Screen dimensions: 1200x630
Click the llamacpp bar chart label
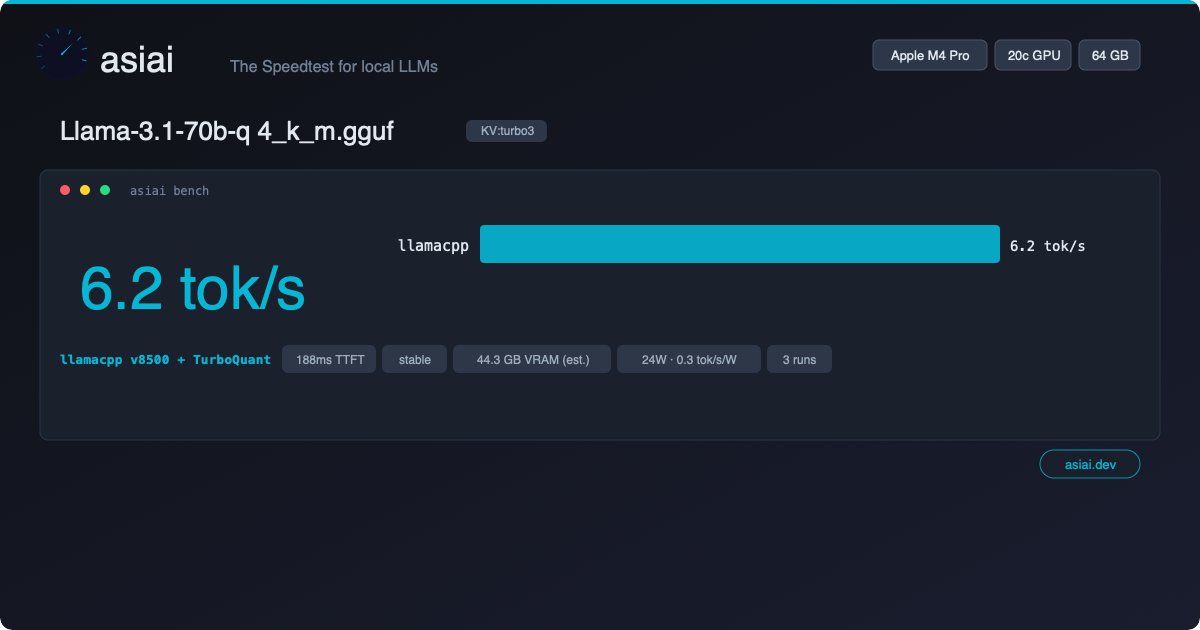click(433, 245)
